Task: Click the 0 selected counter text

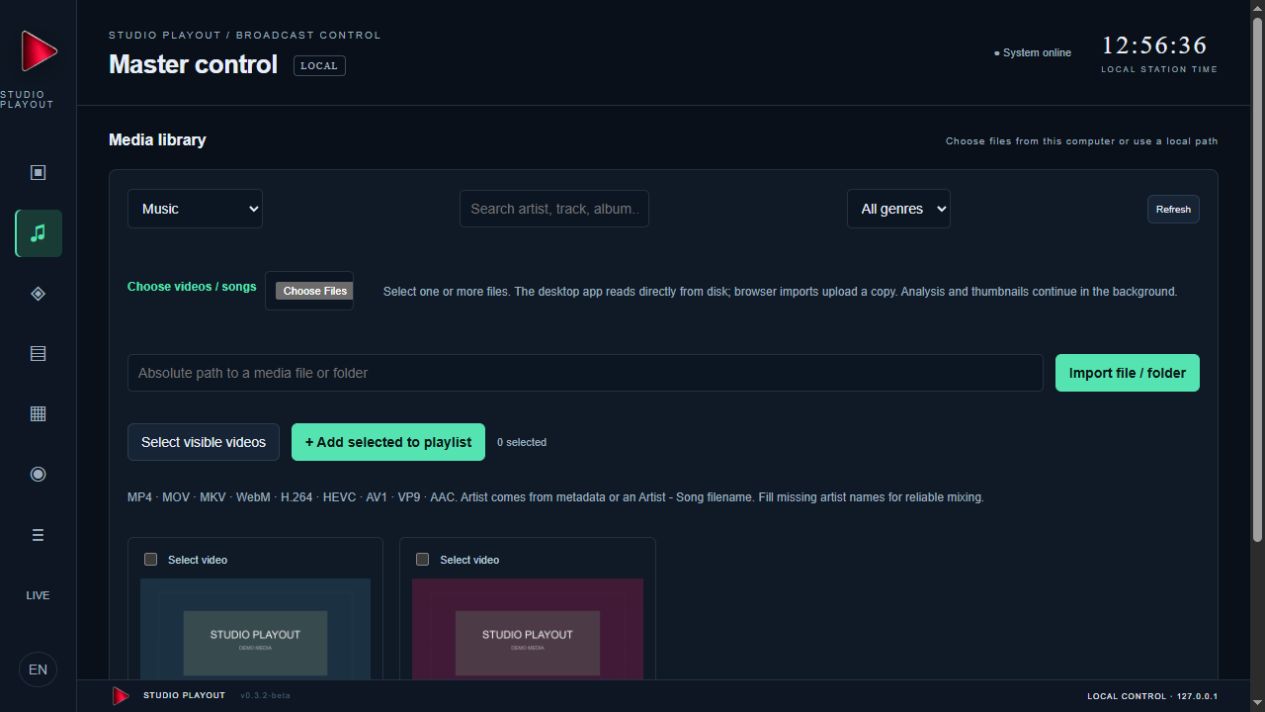Action: [522, 442]
